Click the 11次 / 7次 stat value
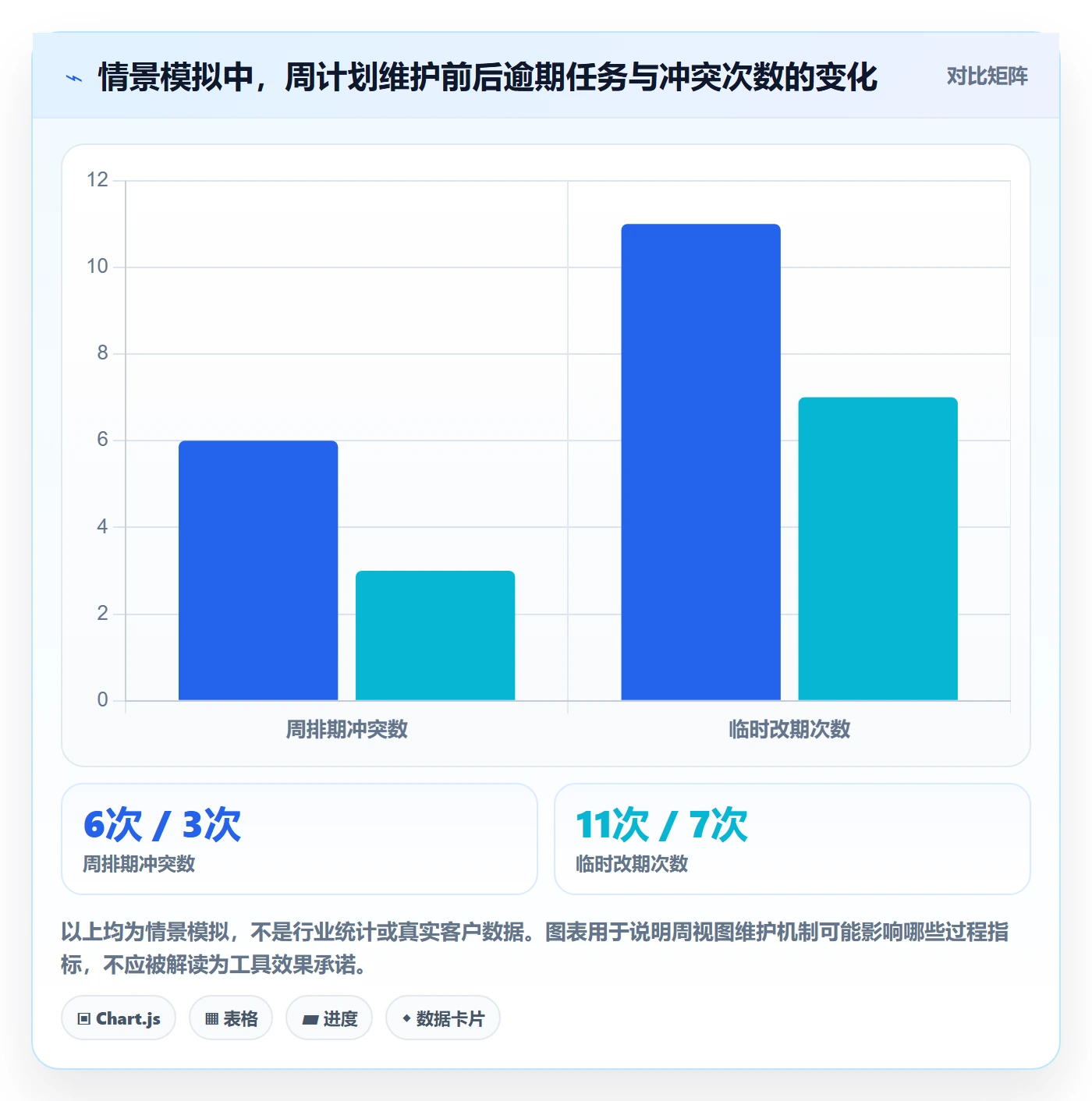 [661, 825]
